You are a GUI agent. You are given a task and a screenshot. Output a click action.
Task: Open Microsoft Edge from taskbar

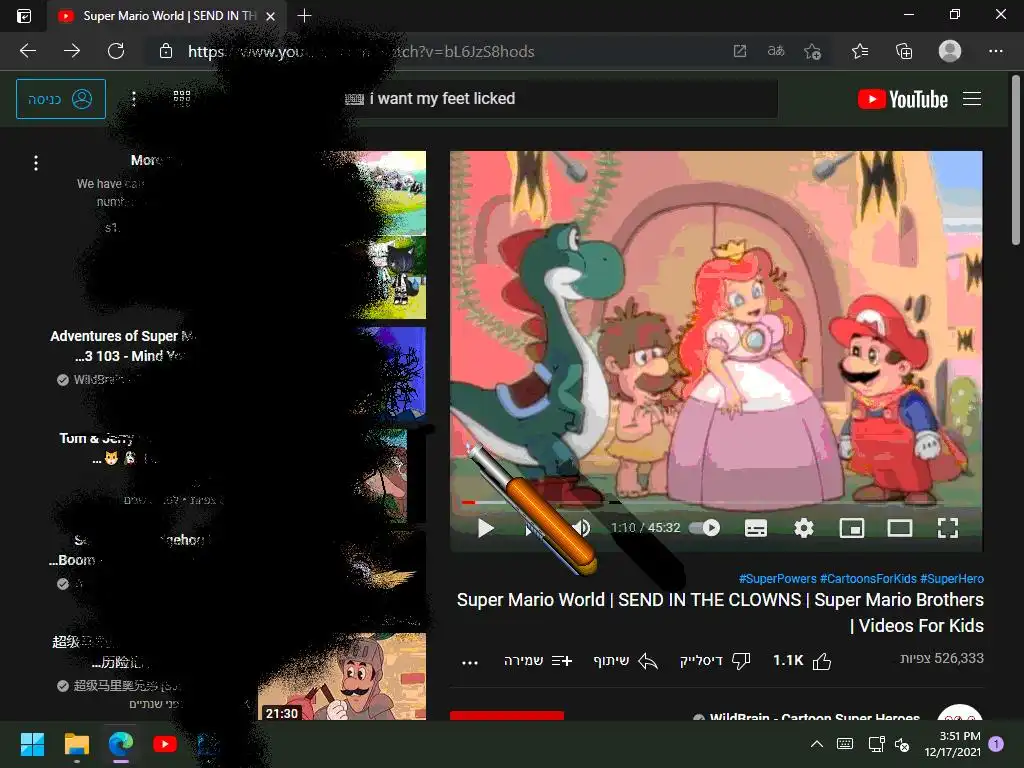(121, 744)
